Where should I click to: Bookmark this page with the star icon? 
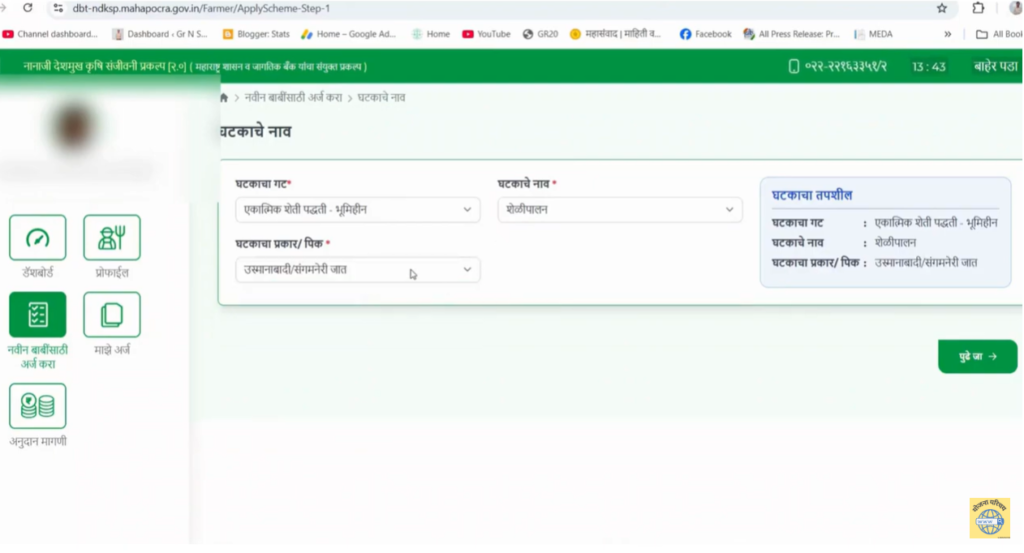tap(941, 8)
